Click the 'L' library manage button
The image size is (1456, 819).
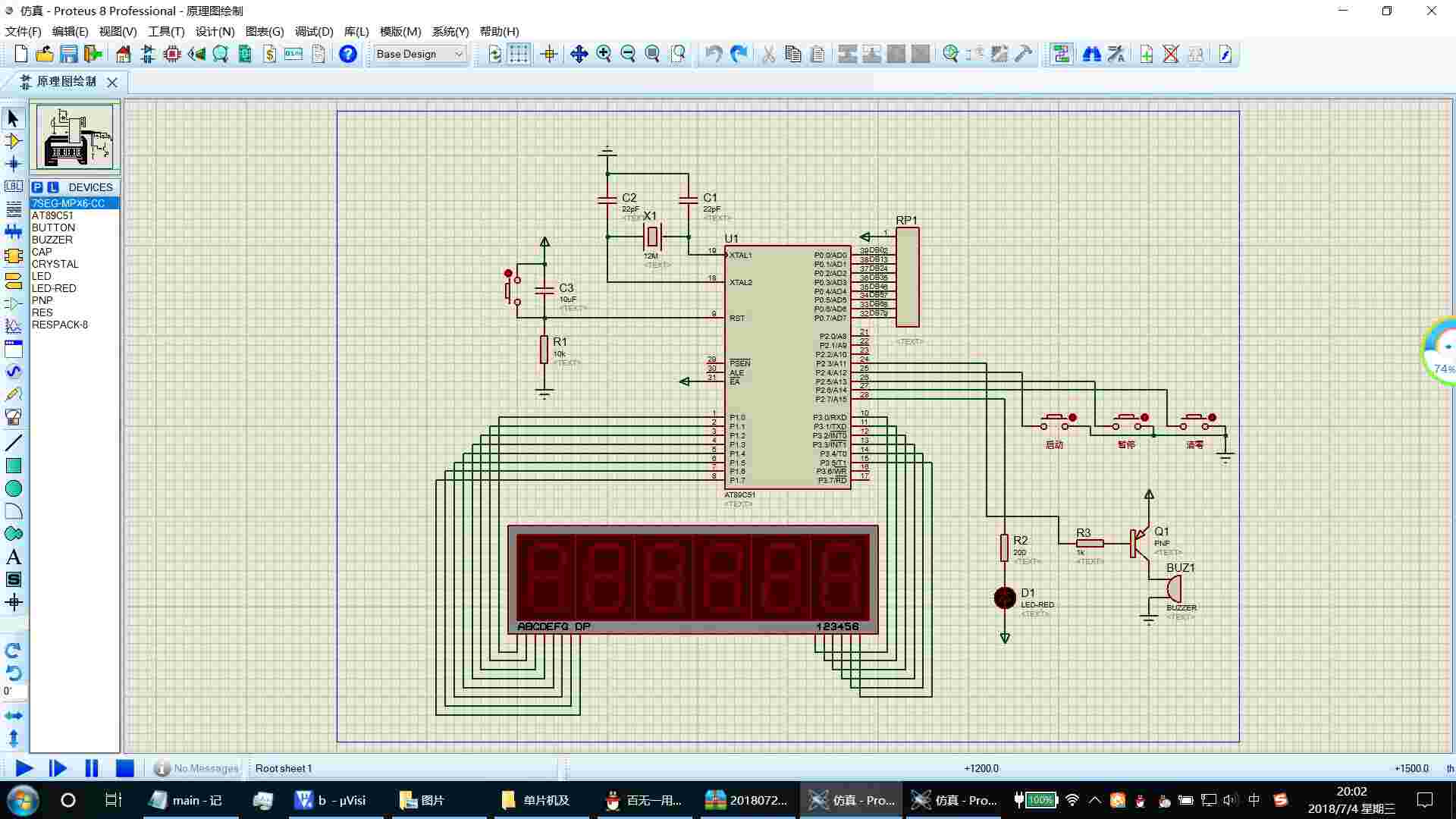pyautogui.click(x=52, y=187)
